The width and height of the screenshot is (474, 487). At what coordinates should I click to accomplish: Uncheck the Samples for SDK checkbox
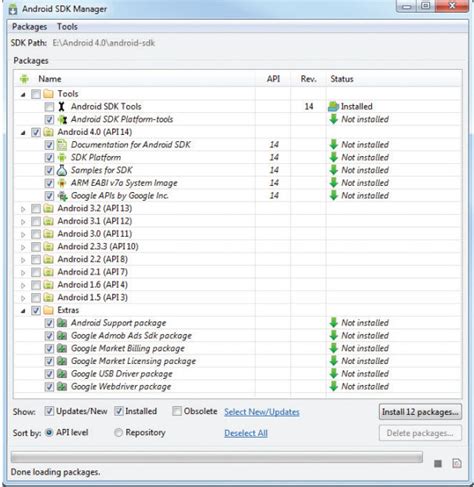click(49, 170)
